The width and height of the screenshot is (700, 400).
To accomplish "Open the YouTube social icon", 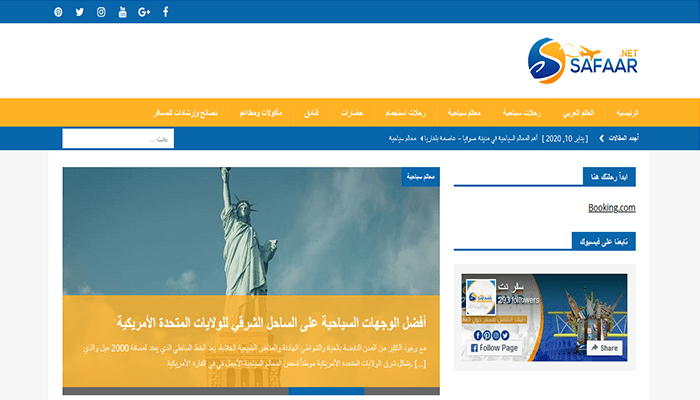I will 122,12.
